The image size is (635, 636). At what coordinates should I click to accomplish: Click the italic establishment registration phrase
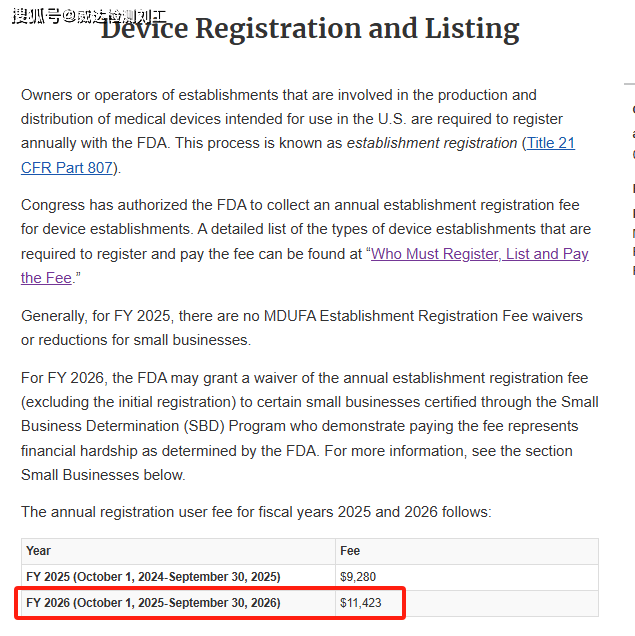point(432,143)
